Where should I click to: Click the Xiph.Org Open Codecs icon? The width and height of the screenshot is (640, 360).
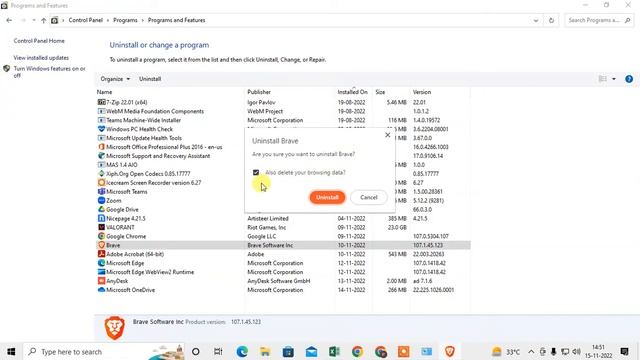(101, 174)
